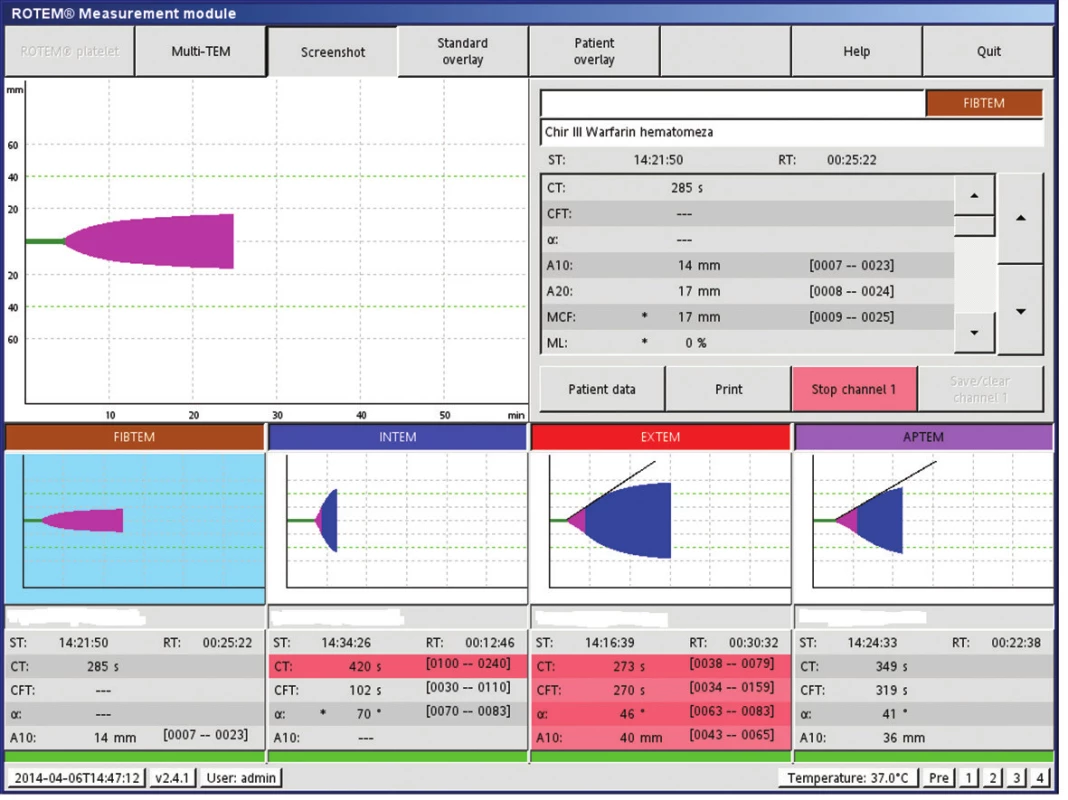This screenshot has width=1068, height=800.
Task: Click the EXTEM CFT 270 s row
Action: coord(661,690)
